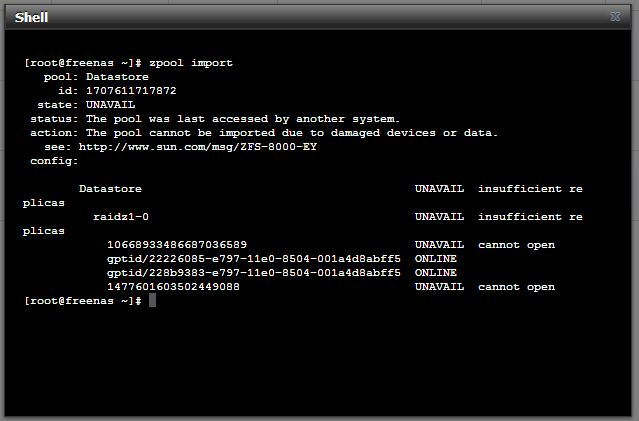Click the gptid/22226085 device entry
The height and width of the screenshot is (421, 639).
[x=254, y=258]
